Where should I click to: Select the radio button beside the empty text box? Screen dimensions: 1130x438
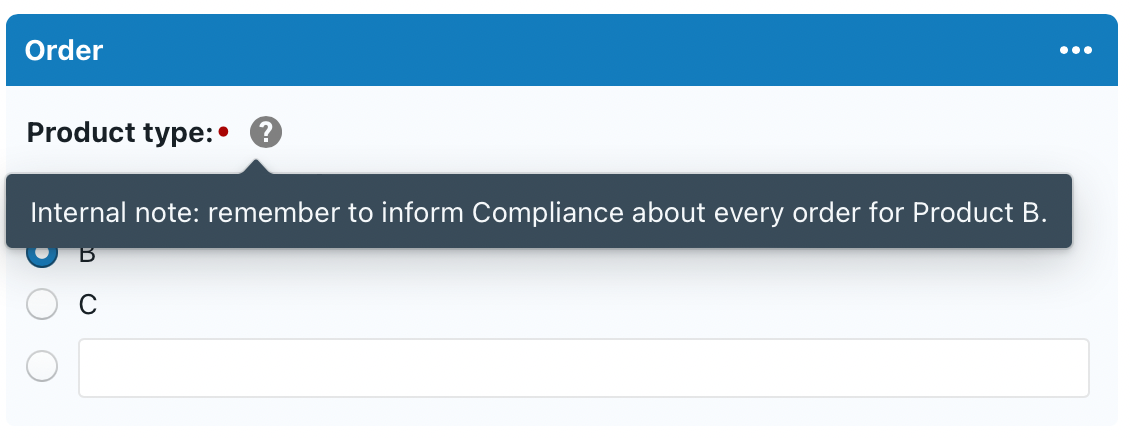[42, 367]
